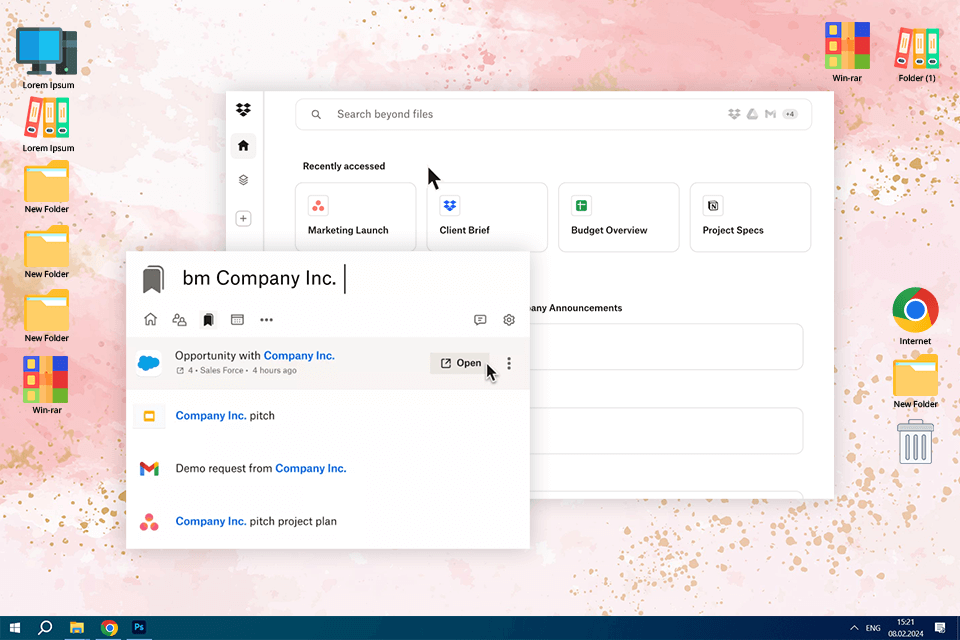Open the stacks layers icon in sidebar
This screenshot has height=640, width=960.
tap(243, 180)
